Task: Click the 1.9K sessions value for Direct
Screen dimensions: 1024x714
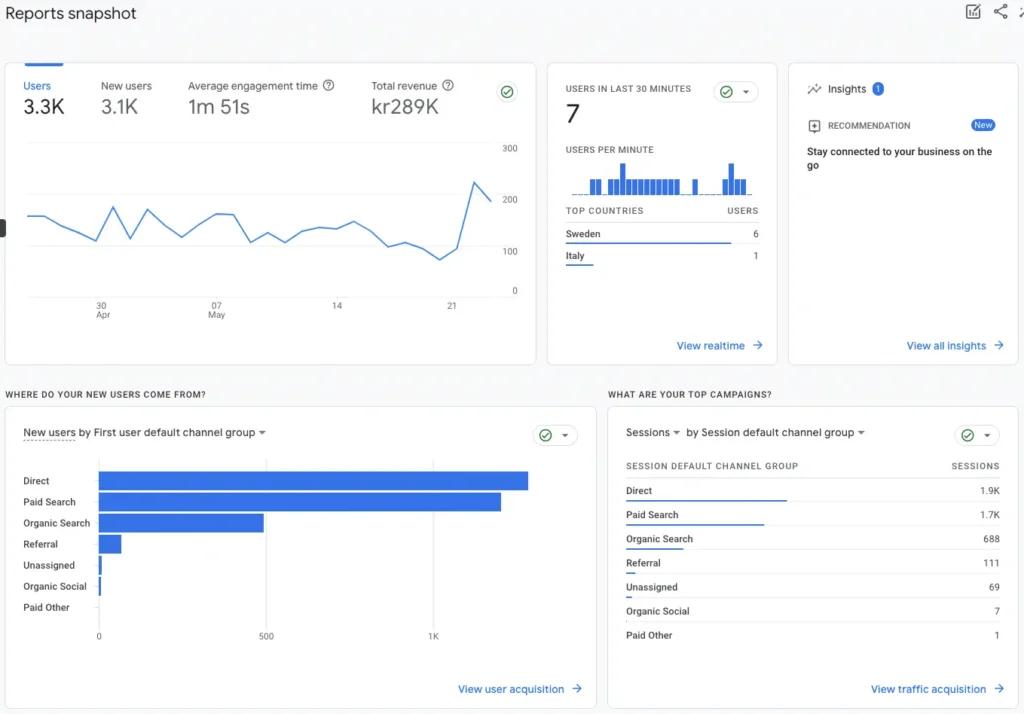Action: 989,491
